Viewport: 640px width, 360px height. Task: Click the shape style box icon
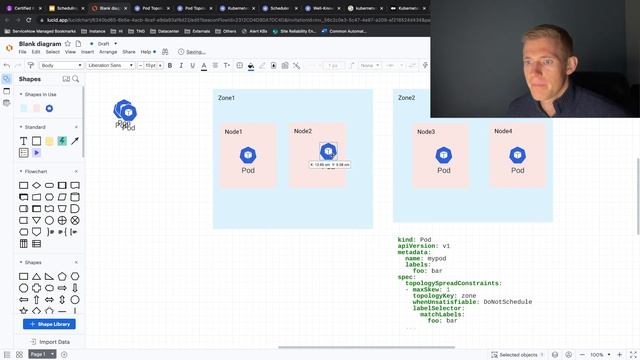pos(240,65)
